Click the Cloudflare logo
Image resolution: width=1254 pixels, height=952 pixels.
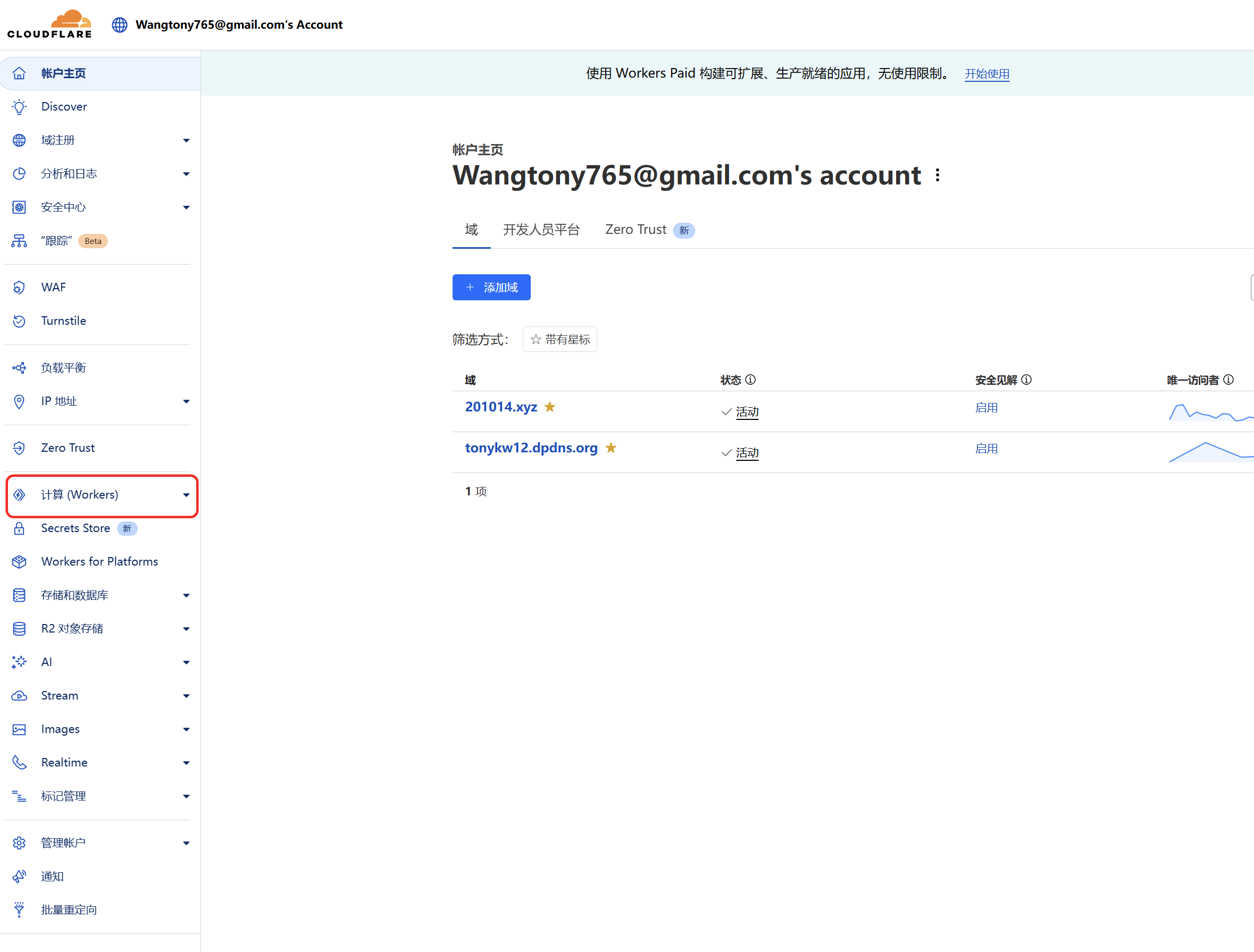point(49,24)
